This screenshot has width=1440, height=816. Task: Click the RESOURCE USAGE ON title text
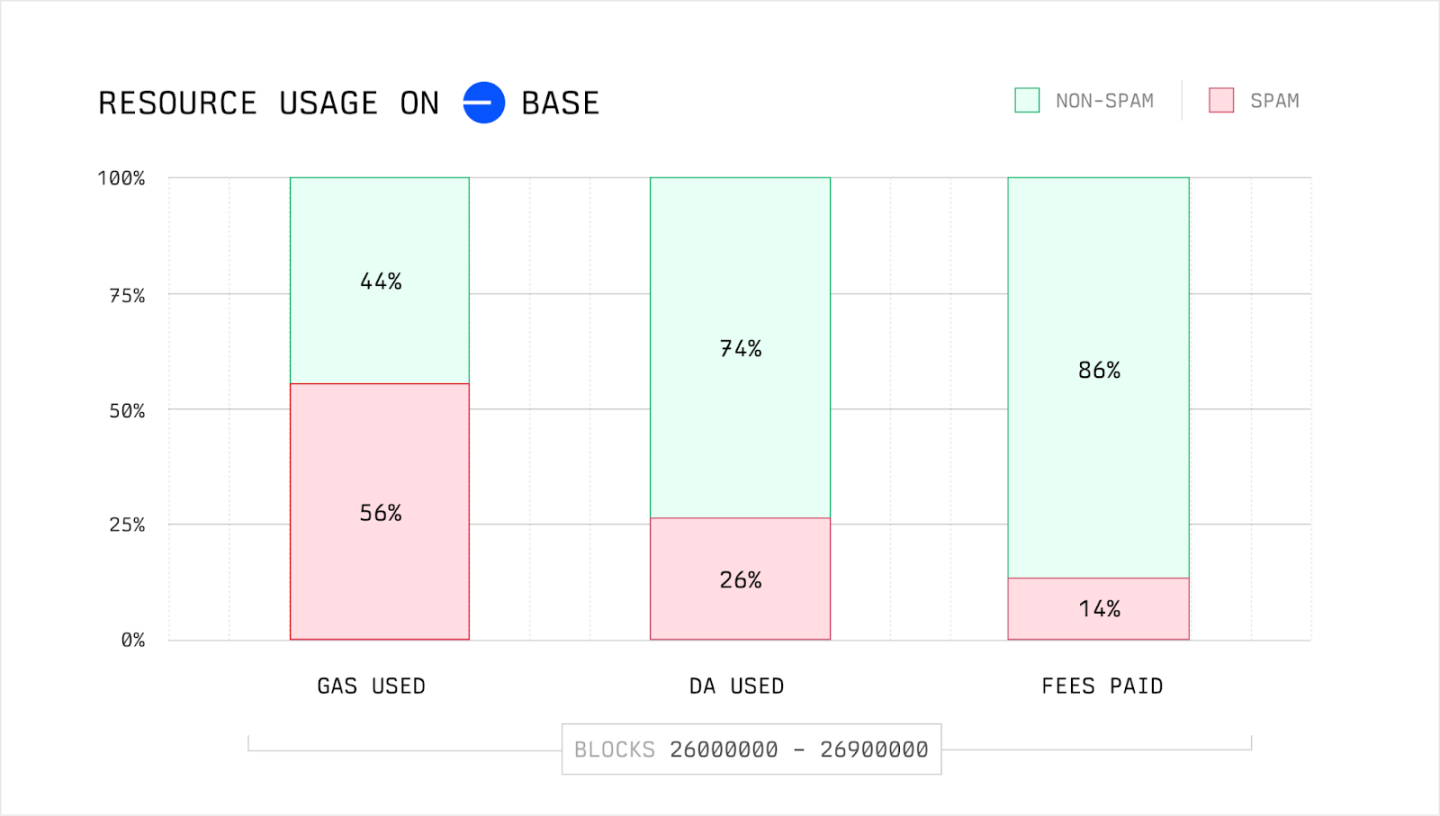[268, 103]
